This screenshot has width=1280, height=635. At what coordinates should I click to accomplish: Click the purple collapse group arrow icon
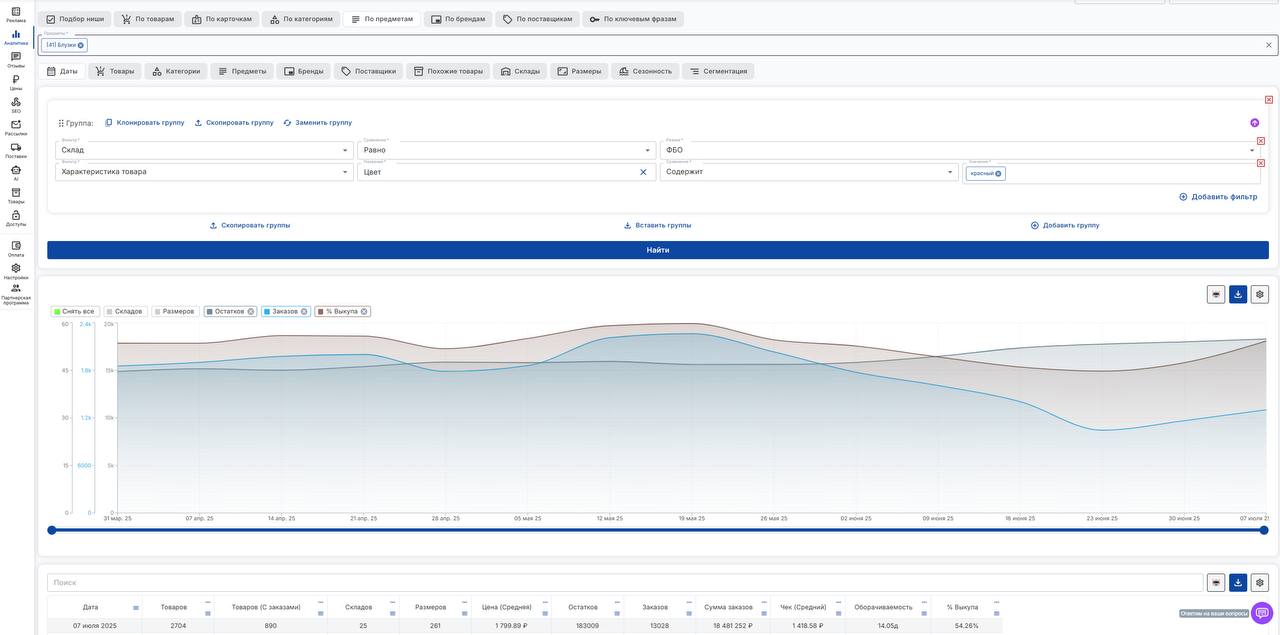pyautogui.click(x=1254, y=123)
